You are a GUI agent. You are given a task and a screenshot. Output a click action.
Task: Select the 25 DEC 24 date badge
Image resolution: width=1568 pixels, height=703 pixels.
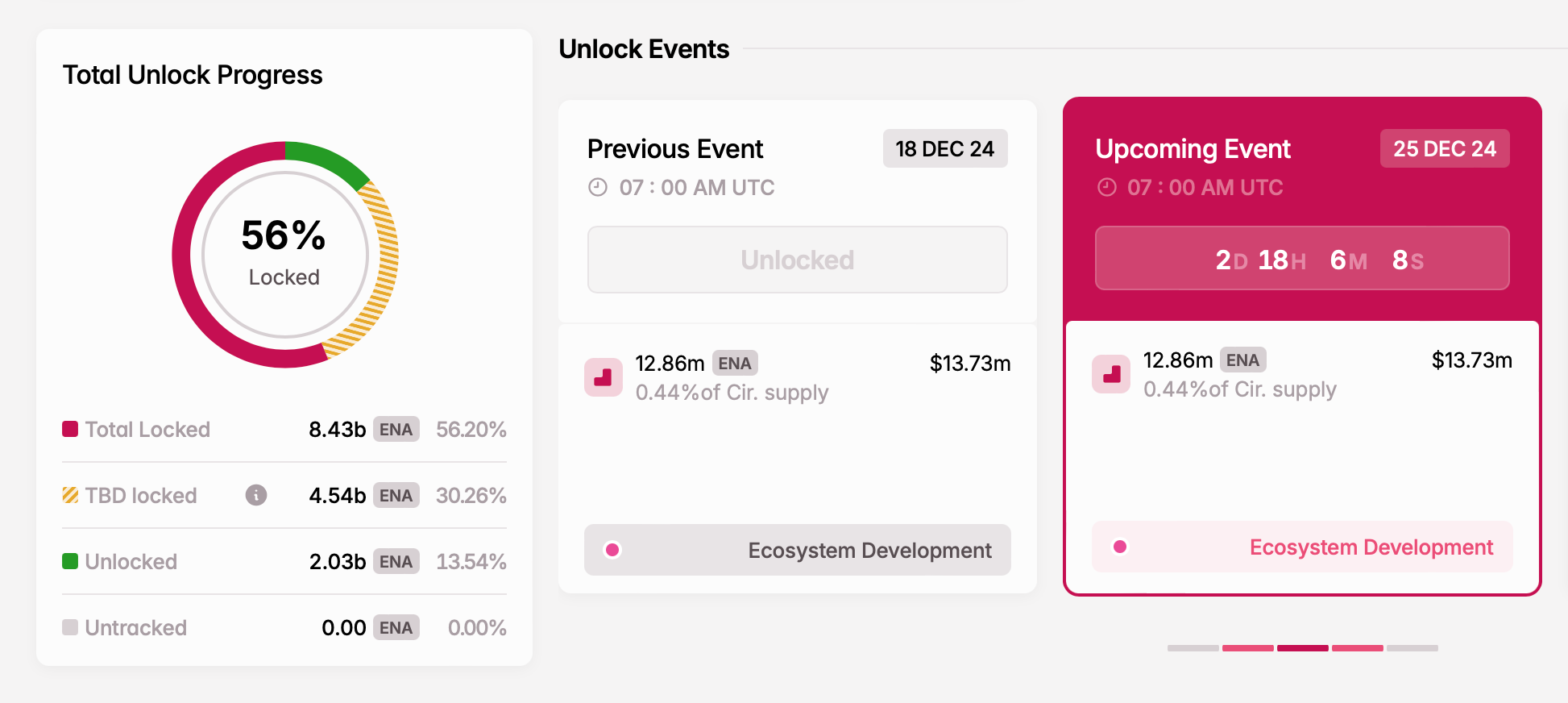pos(1445,149)
